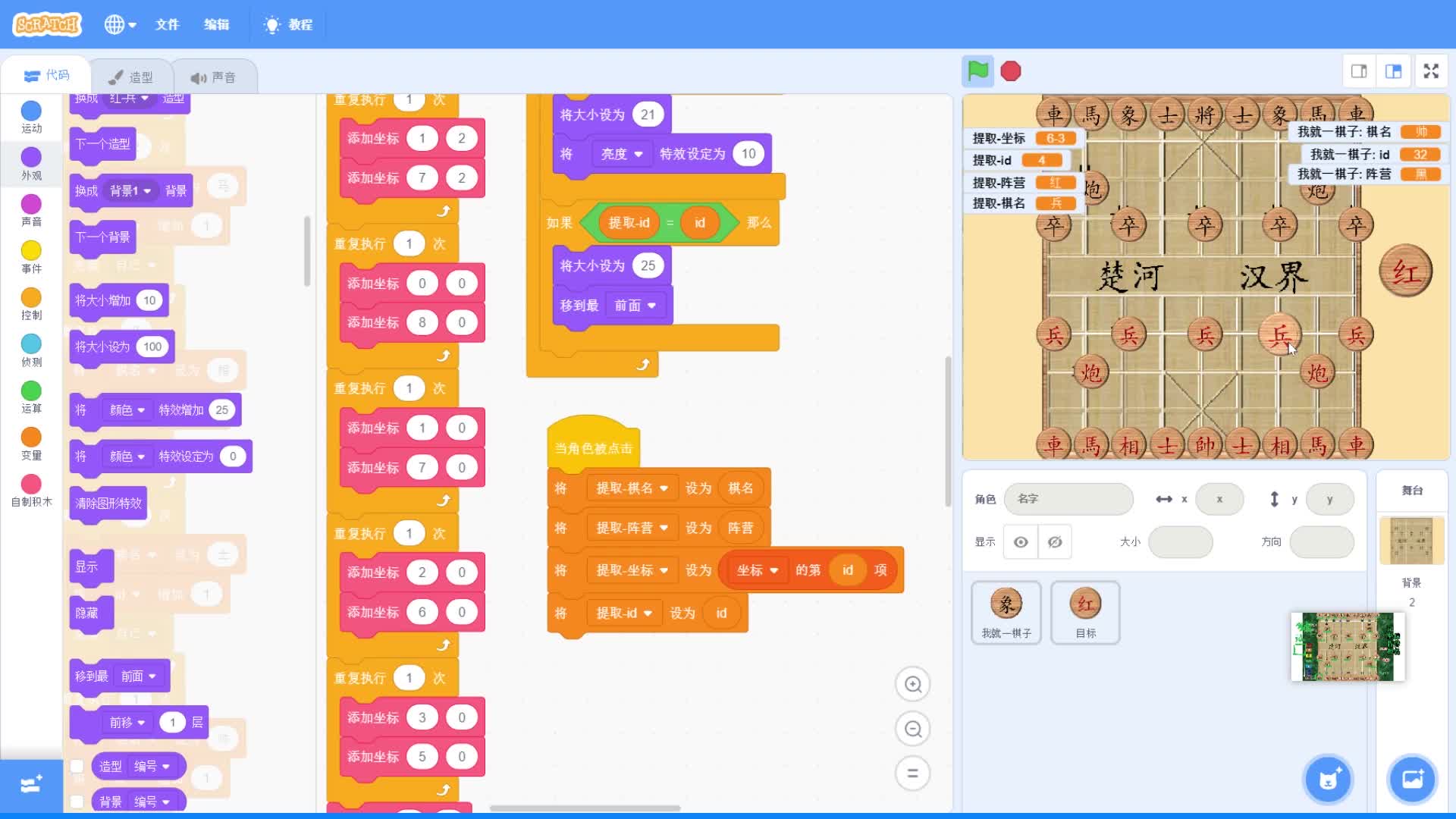Show the sprite with eye icon
Screen dimensions: 1456x819
pos(1021,542)
